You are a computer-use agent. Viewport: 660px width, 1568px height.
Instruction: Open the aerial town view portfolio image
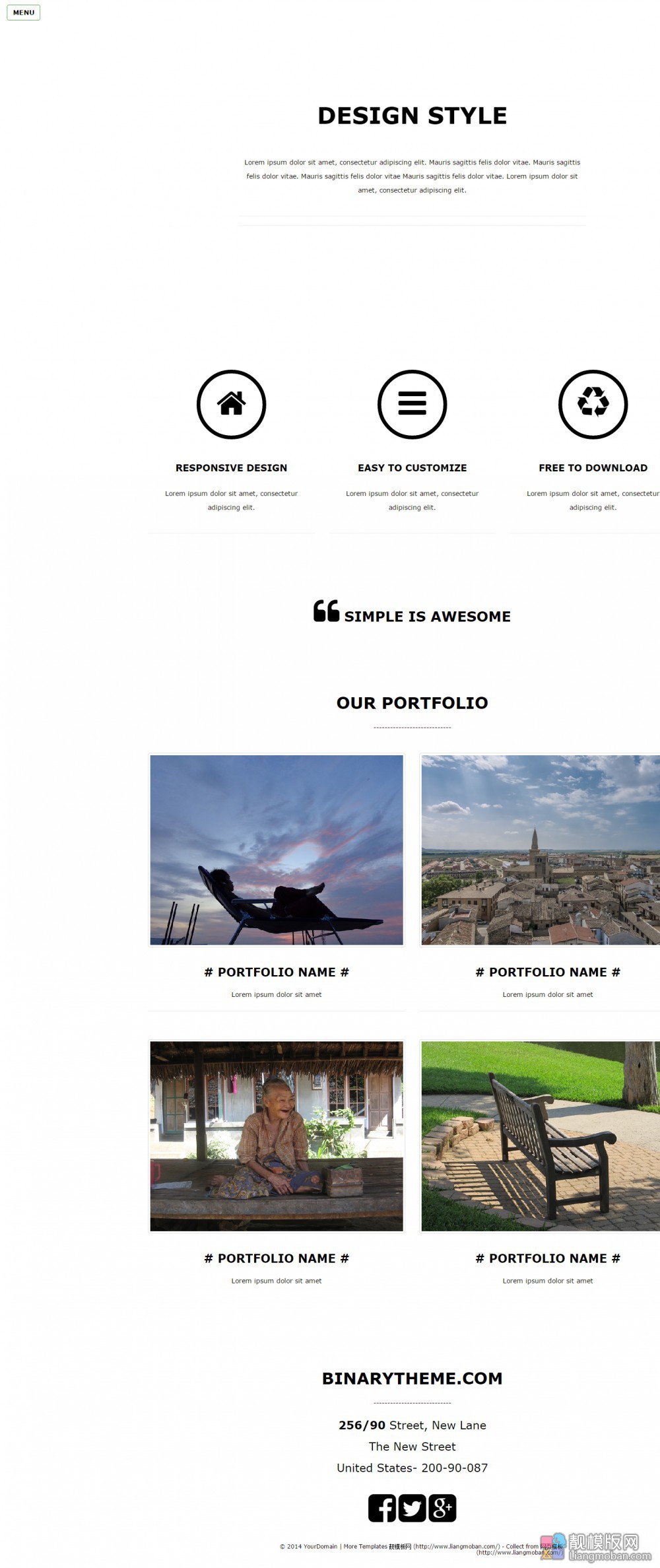pyautogui.click(x=541, y=850)
